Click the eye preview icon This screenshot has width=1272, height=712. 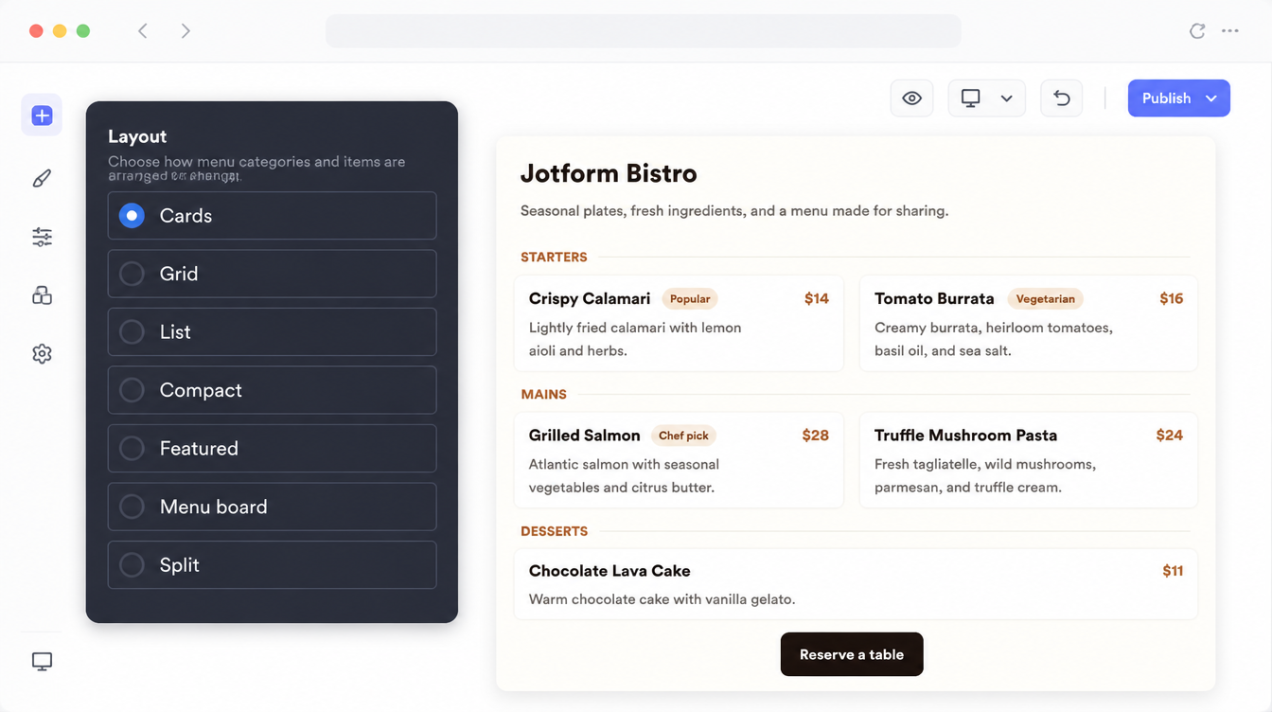point(911,98)
